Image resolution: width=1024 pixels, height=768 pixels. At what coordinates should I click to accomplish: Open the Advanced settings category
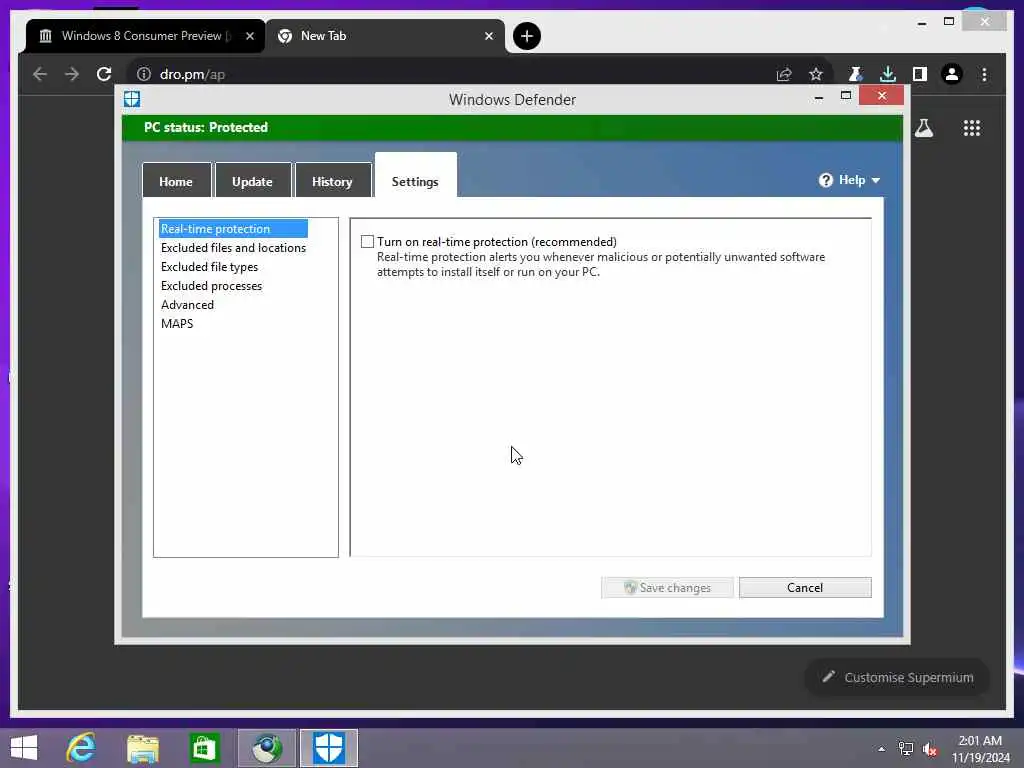[x=187, y=304]
